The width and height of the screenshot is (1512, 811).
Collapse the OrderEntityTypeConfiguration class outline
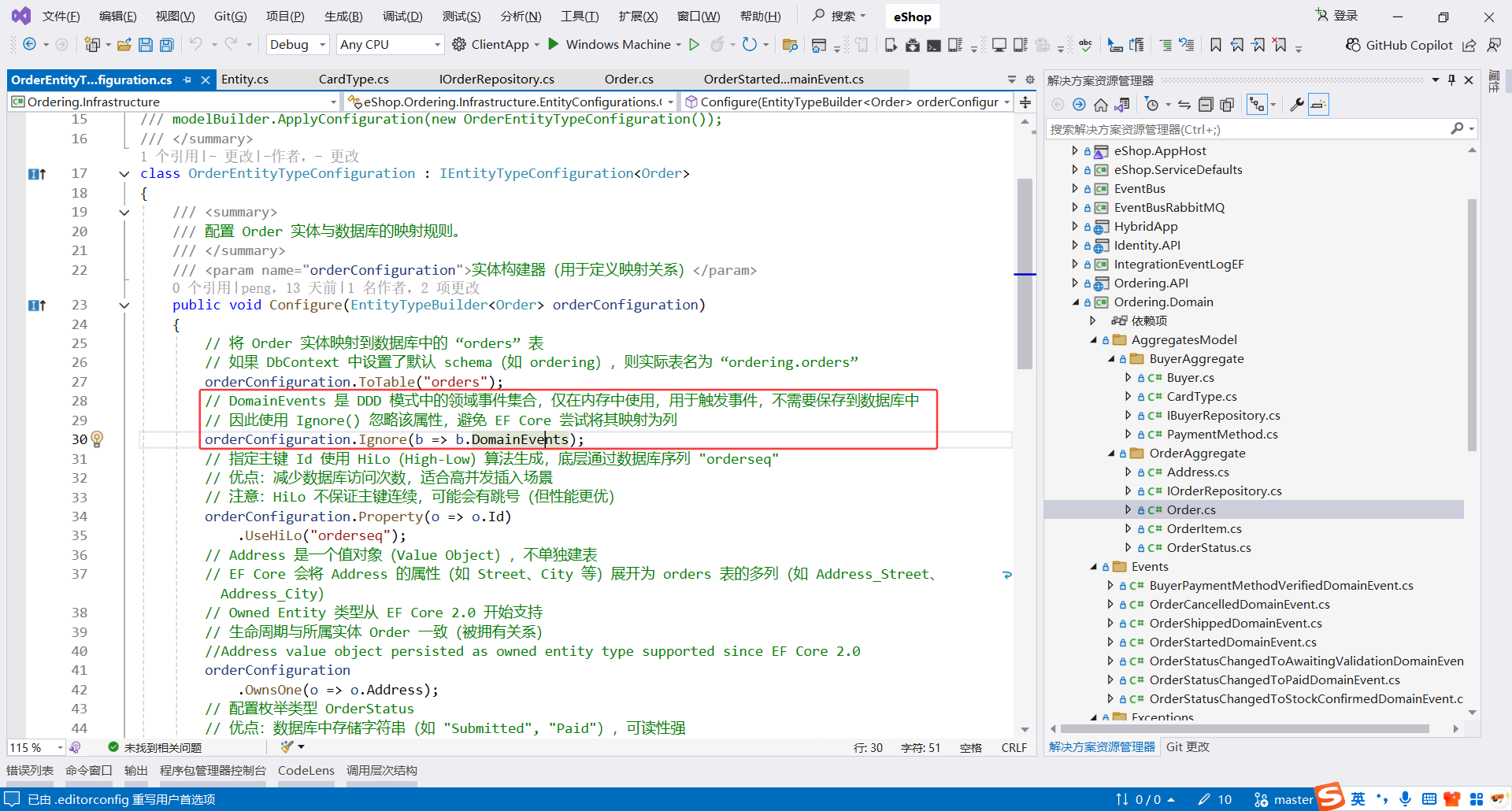(124, 174)
